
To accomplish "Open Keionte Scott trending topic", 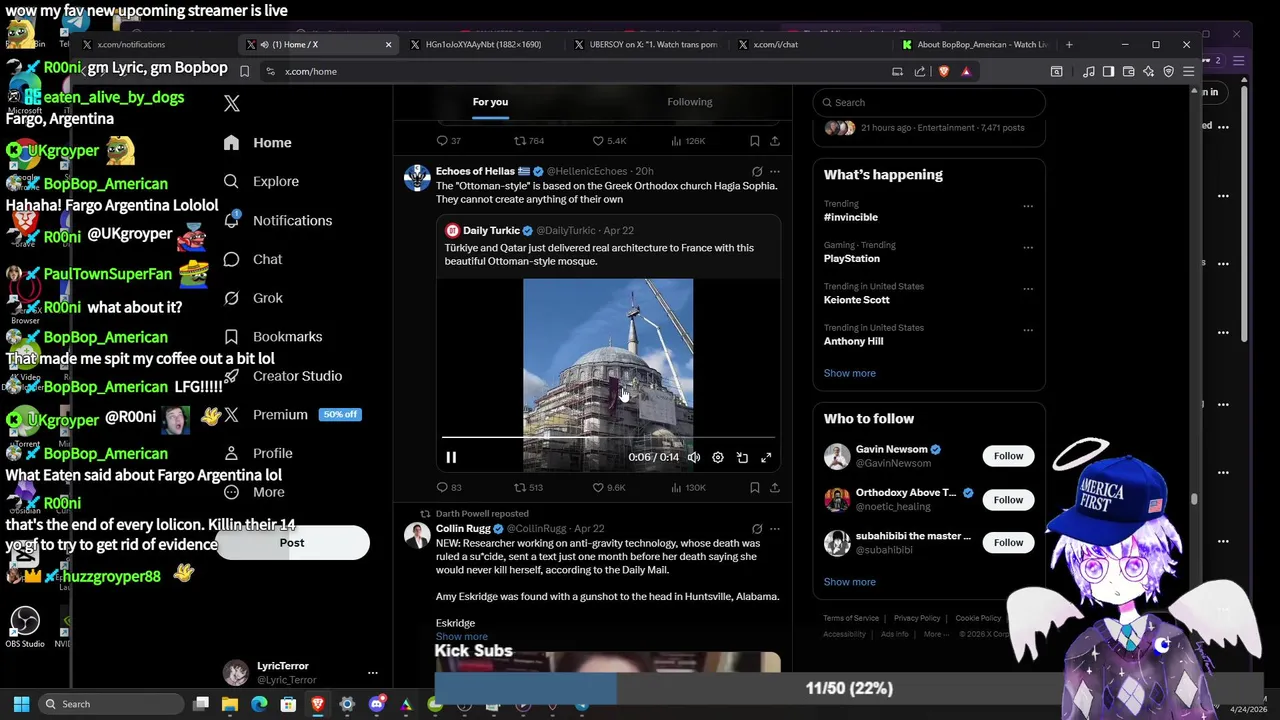I will pos(856,300).
